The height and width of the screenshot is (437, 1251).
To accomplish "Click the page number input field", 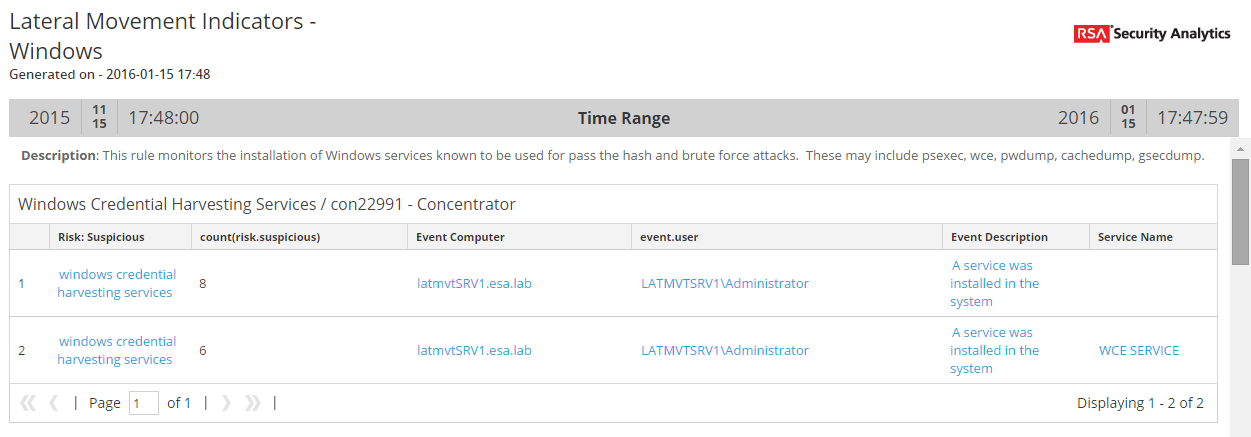I will [x=143, y=403].
